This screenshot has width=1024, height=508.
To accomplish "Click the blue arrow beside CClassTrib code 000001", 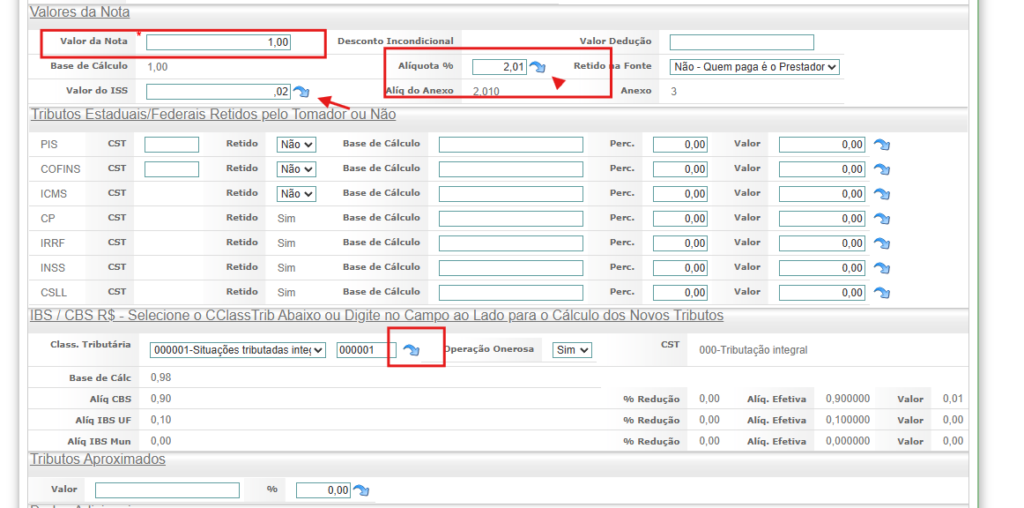I will pyautogui.click(x=411, y=350).
